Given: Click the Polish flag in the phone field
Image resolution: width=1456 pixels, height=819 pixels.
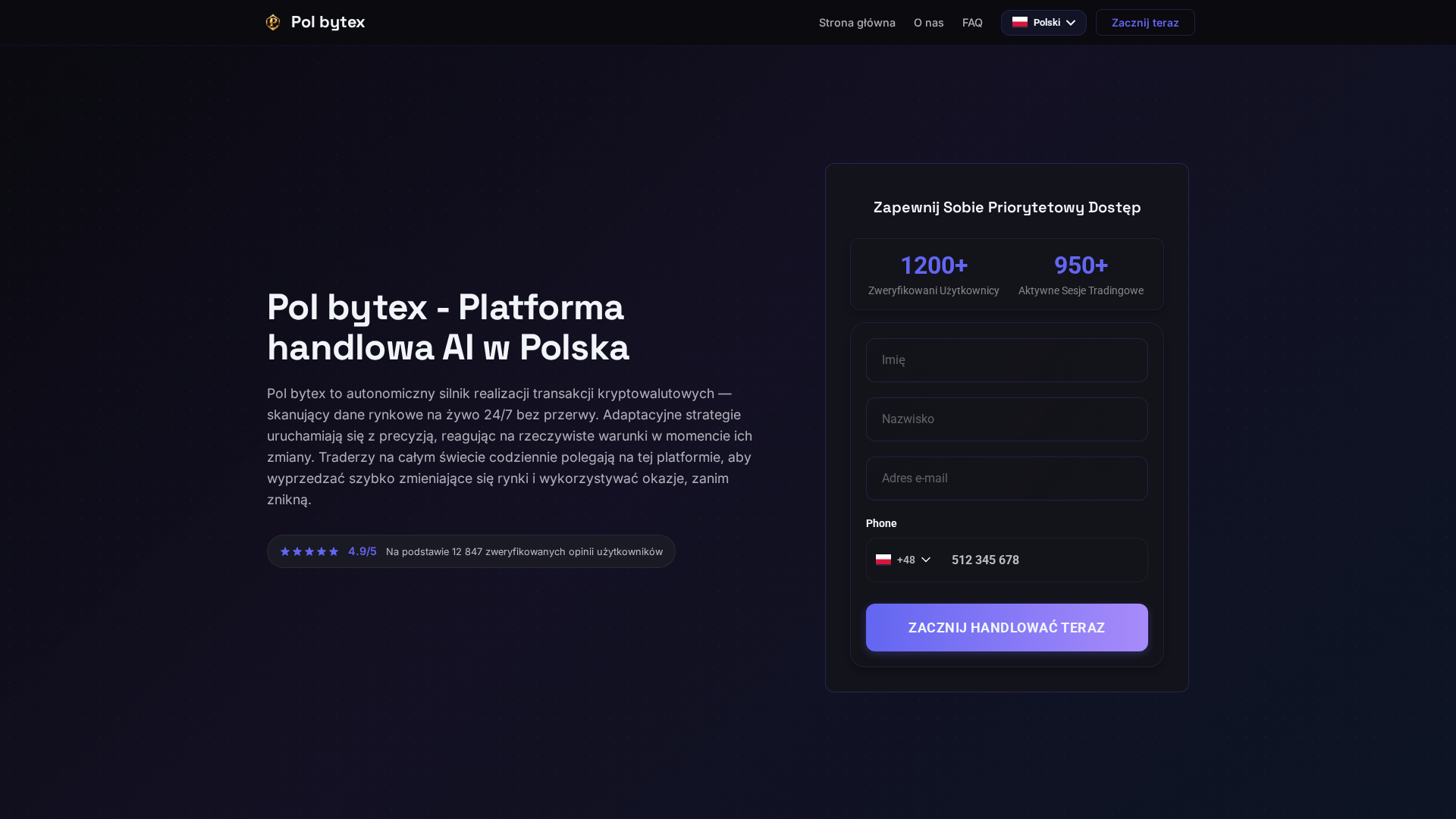Looking at the screenshot, I should 883,560.
